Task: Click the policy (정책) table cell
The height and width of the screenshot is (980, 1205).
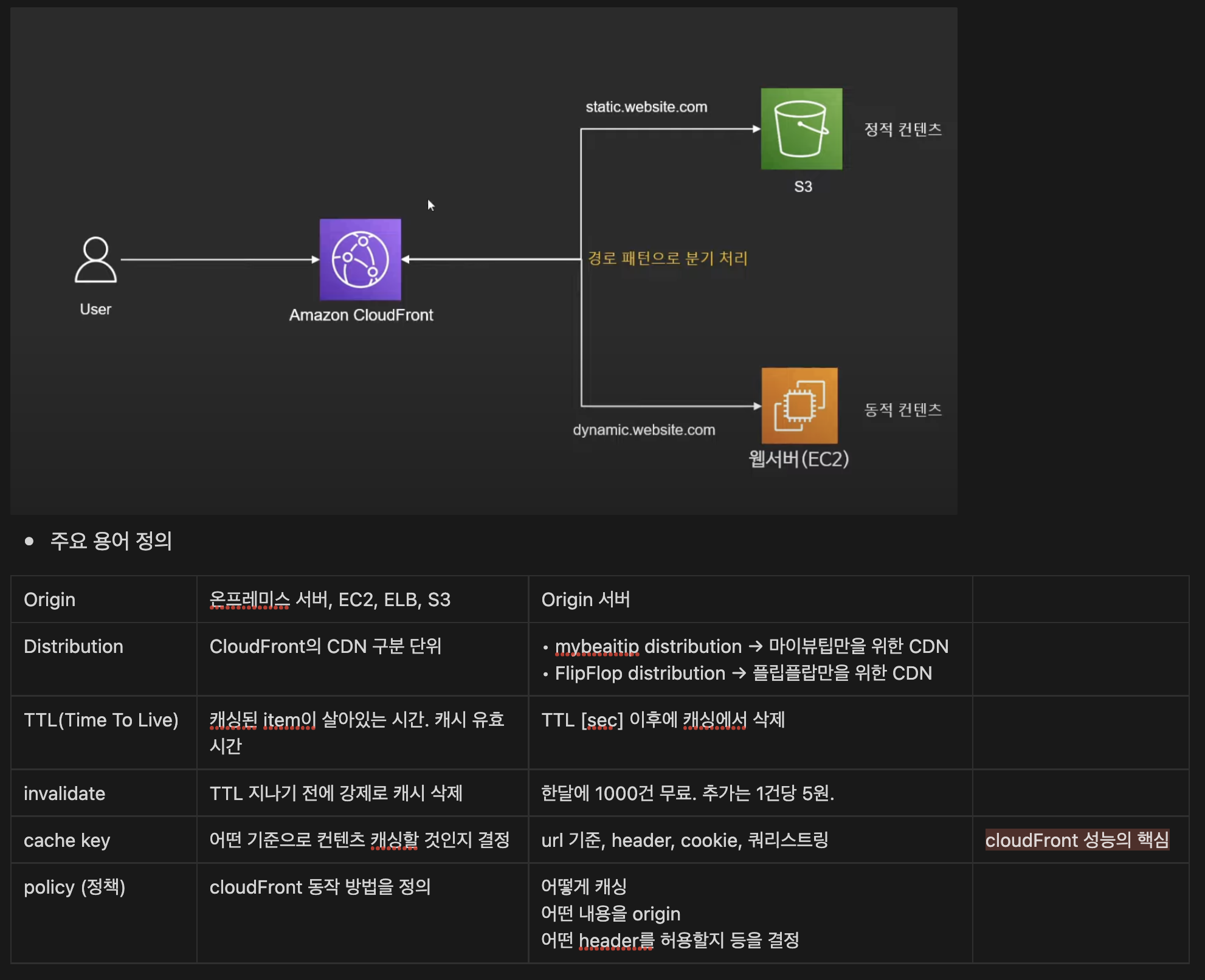Action: click(x=74, y=887)
